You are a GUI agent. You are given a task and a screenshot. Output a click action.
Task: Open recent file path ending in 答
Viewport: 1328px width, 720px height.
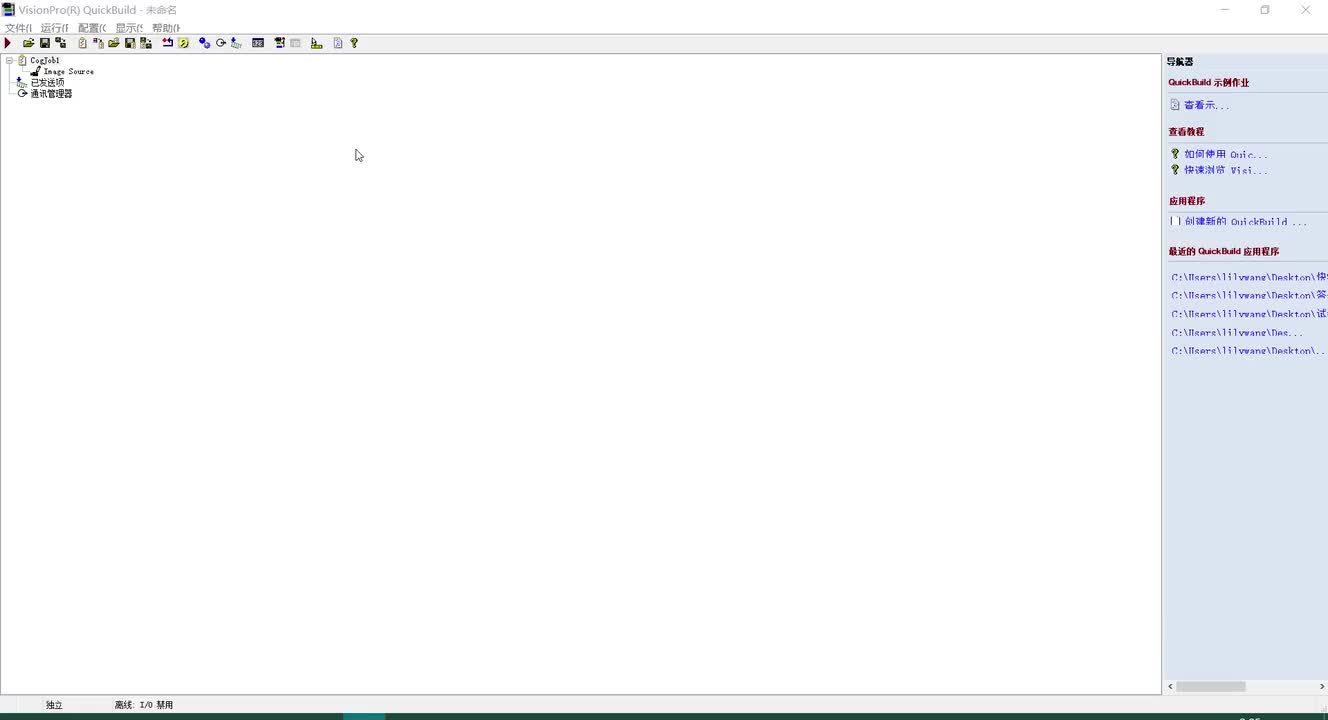pos(1249,295)
